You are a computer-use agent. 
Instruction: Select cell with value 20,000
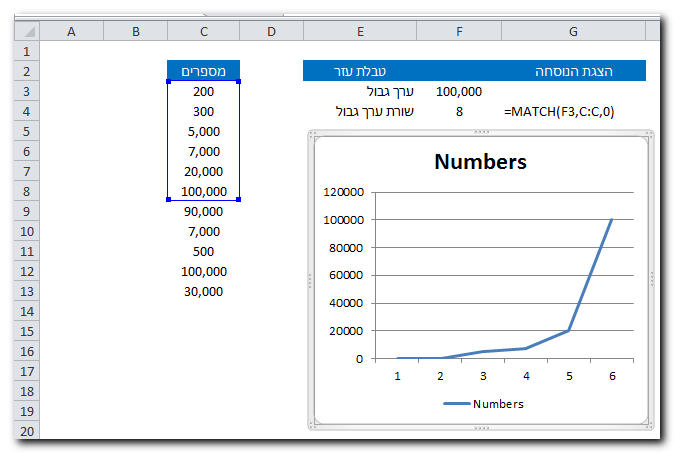[203, 171]
